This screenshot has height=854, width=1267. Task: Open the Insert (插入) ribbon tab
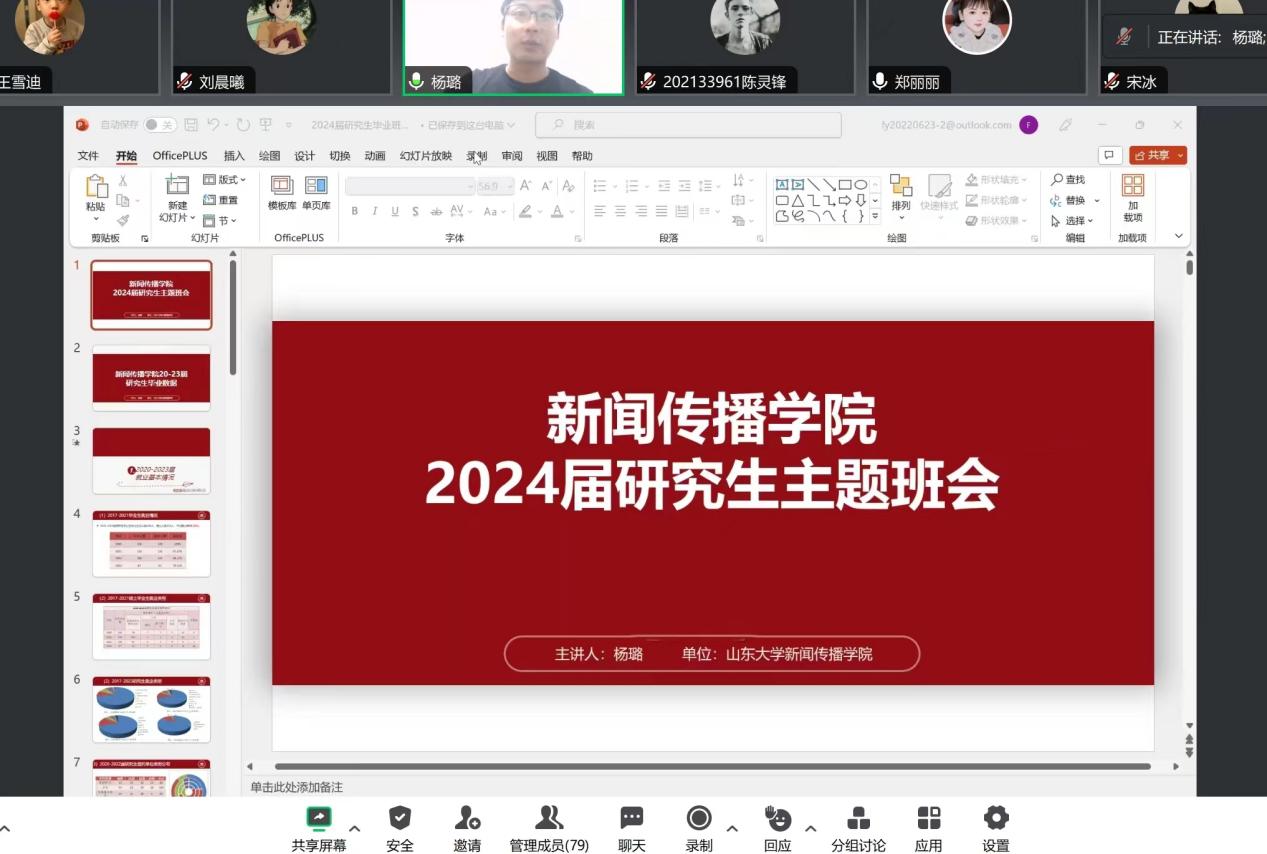(234, 156)
